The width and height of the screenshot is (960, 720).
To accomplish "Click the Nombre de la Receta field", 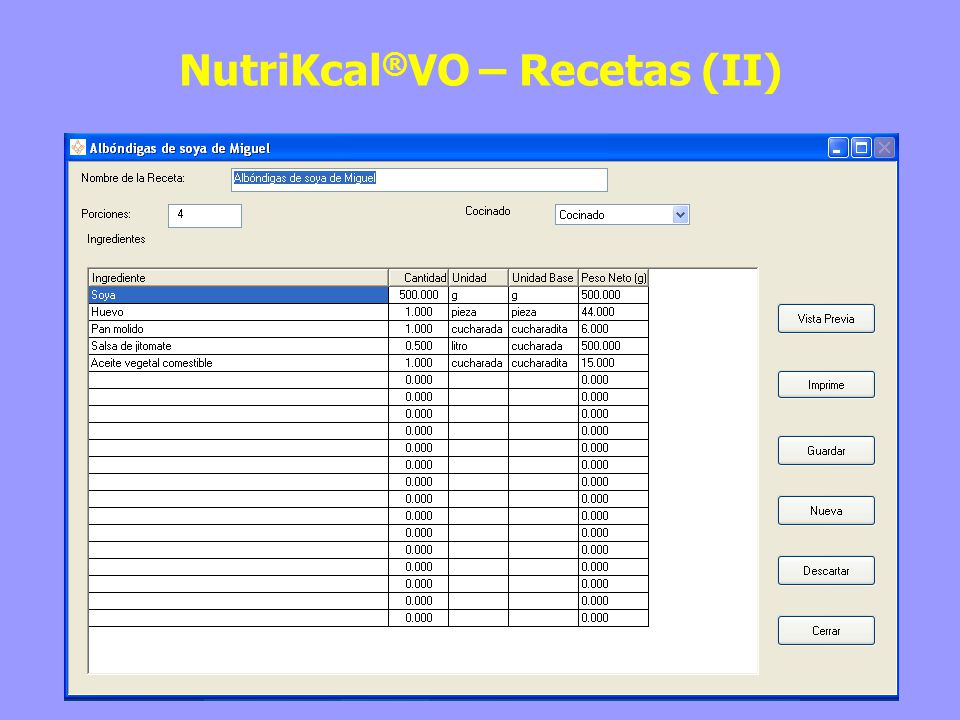I will (419, 180).
